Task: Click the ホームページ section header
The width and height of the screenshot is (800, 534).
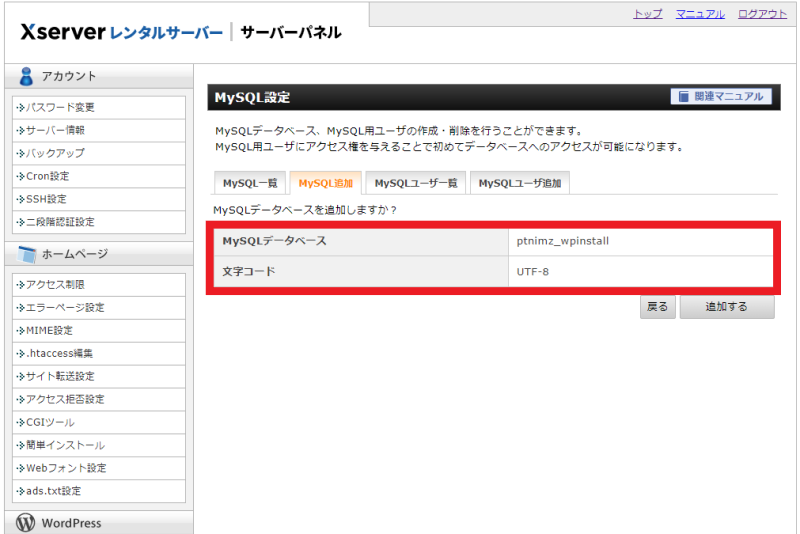Action: 99,254
